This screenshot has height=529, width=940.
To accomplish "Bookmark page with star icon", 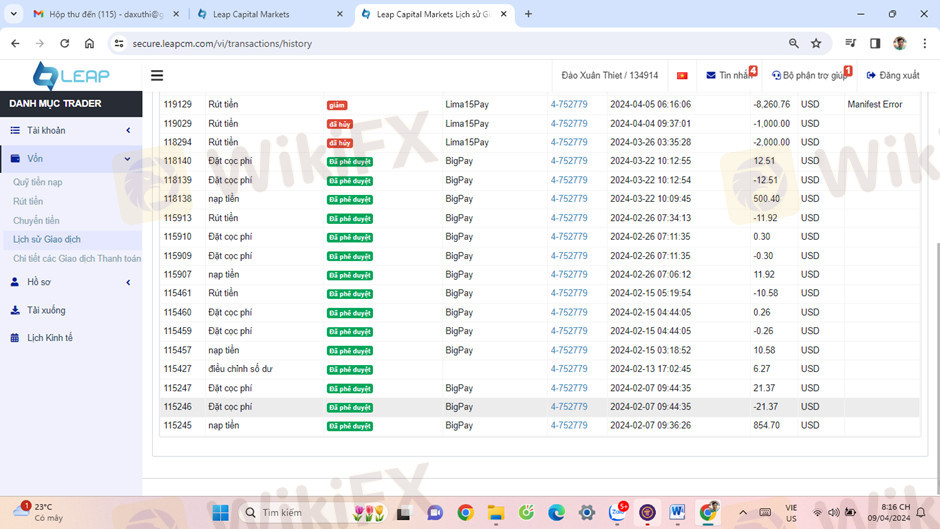I will [x=816, y=44].
